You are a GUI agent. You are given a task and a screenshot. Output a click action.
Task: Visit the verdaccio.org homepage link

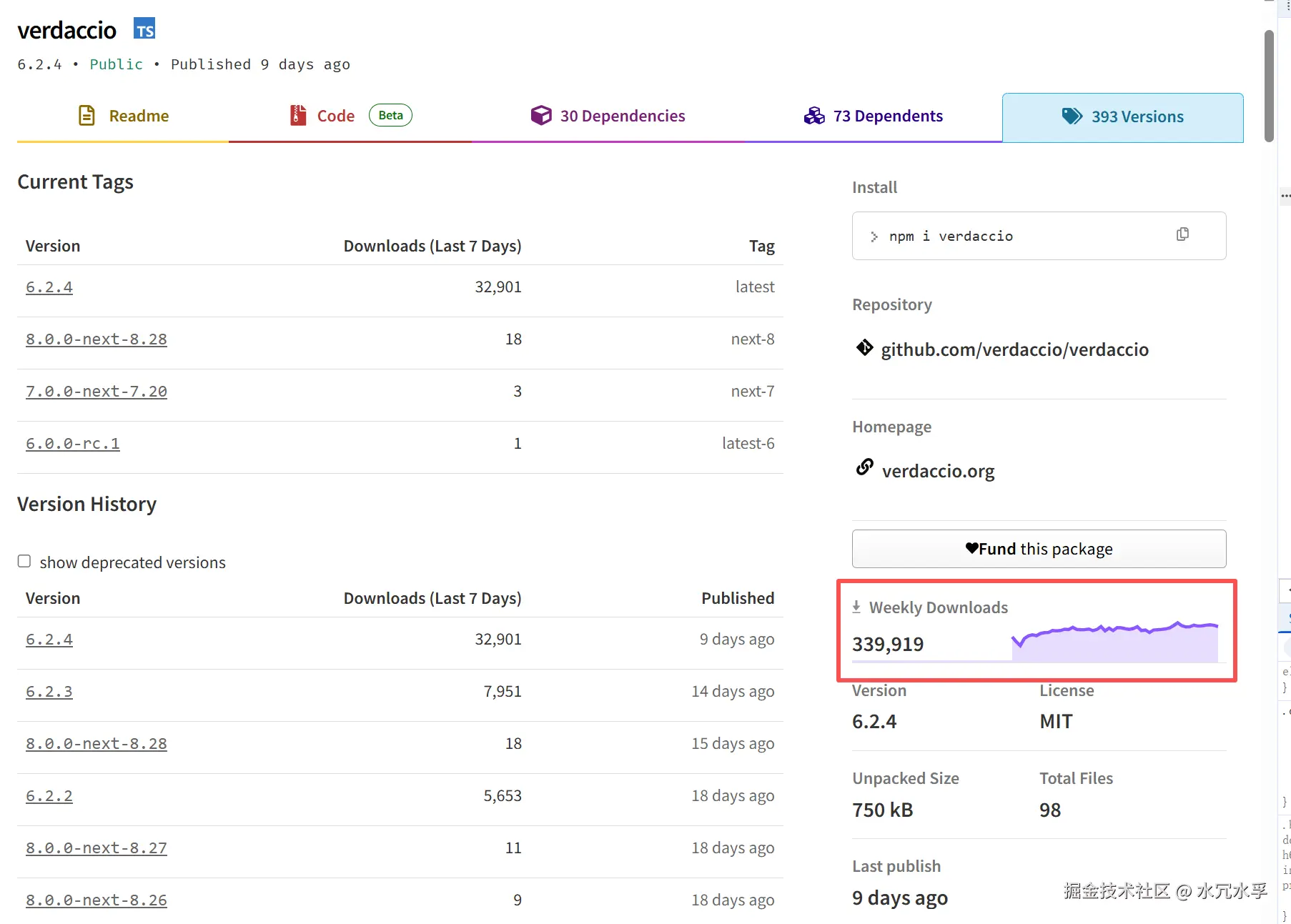click(938, 471)
